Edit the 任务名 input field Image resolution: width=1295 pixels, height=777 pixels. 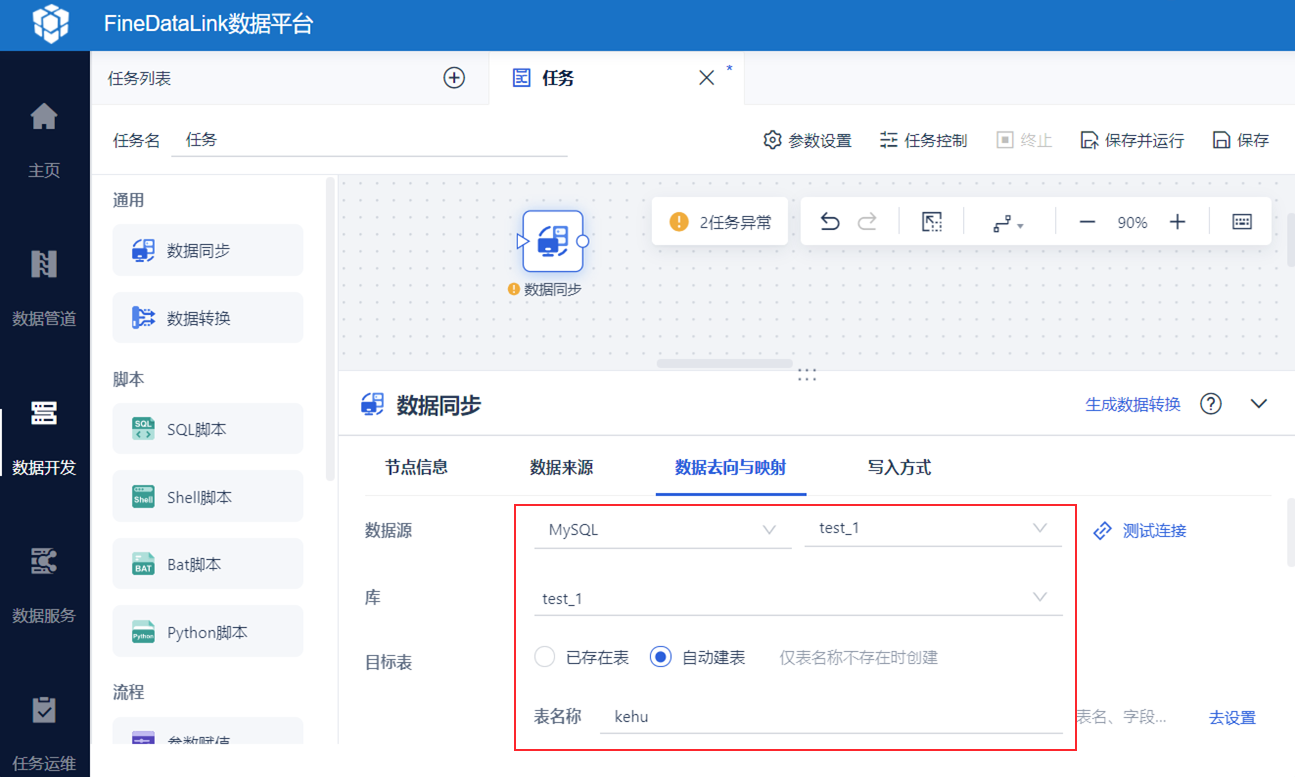[x=369, y=140]
